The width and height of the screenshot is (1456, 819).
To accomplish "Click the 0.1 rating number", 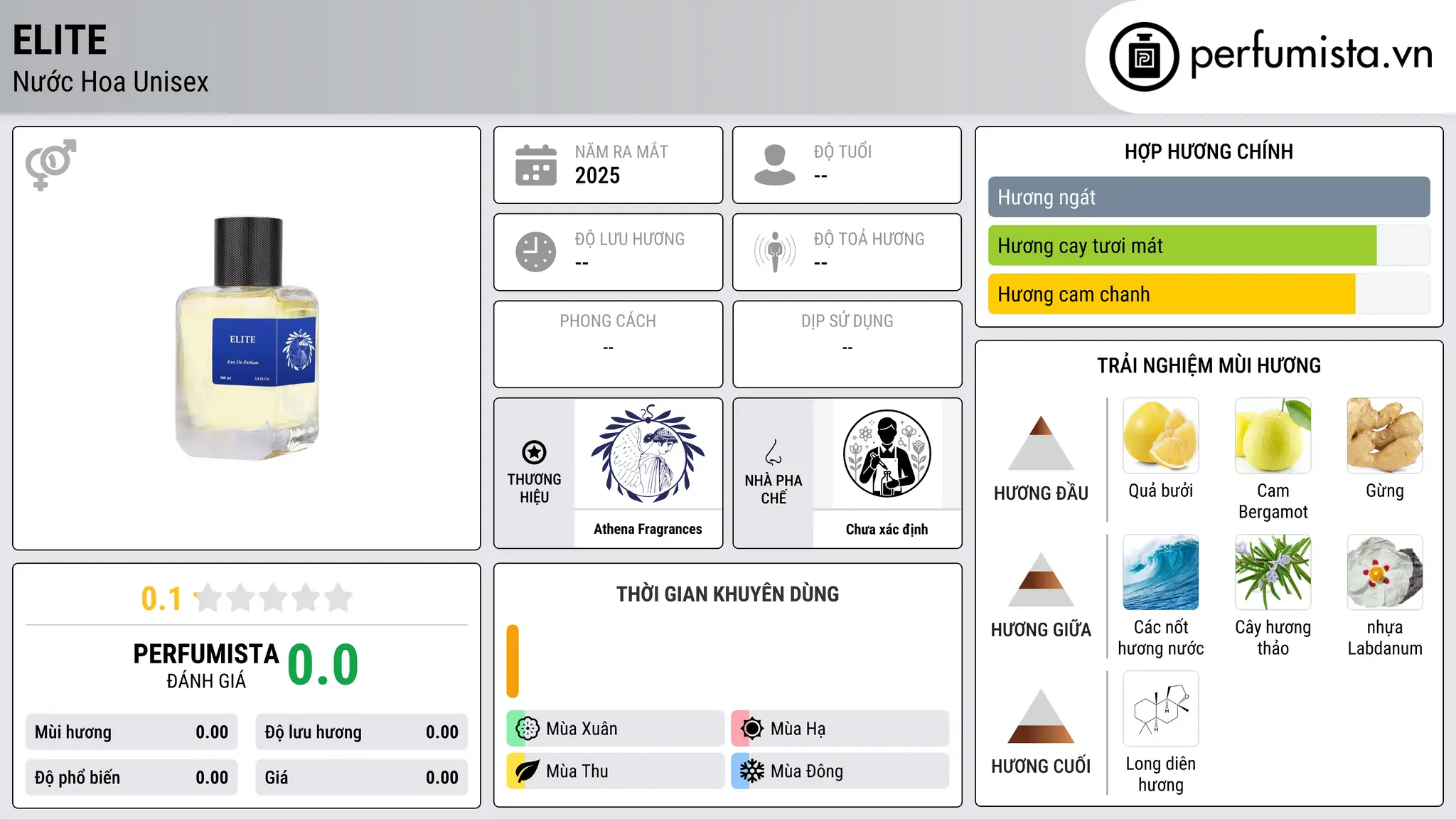I will 161,599.
